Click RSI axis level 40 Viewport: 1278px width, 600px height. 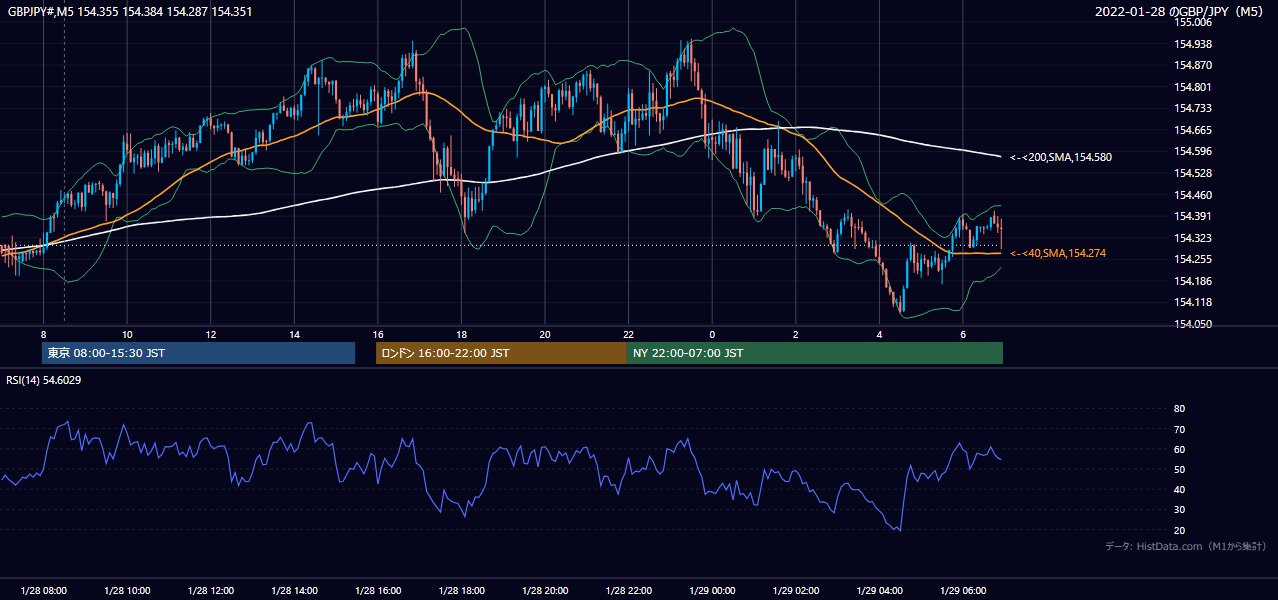pos(1179,489)
